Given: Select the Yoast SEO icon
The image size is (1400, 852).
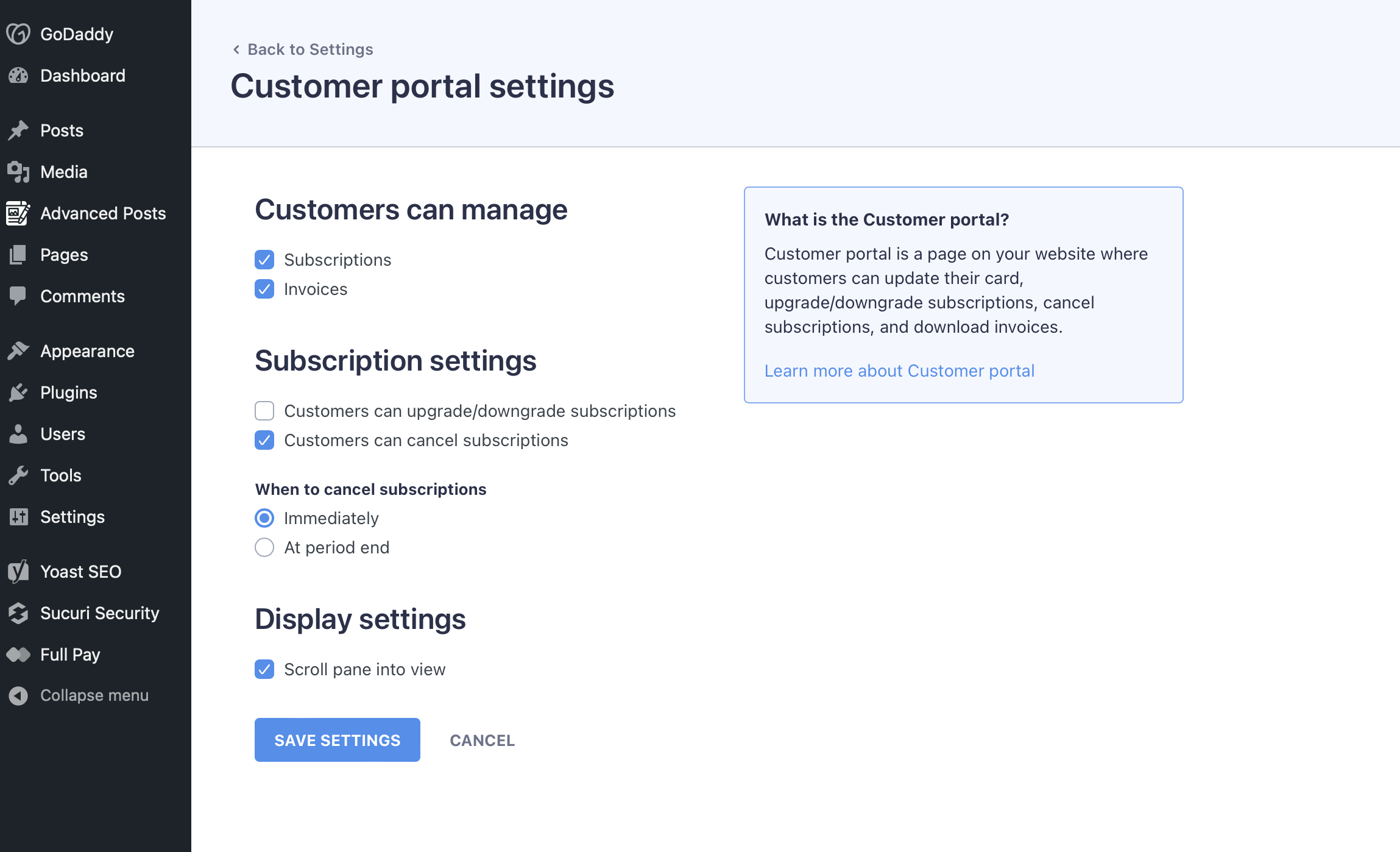Looking at the screenshot, I should pyautogui.click(x=18, y=572).
